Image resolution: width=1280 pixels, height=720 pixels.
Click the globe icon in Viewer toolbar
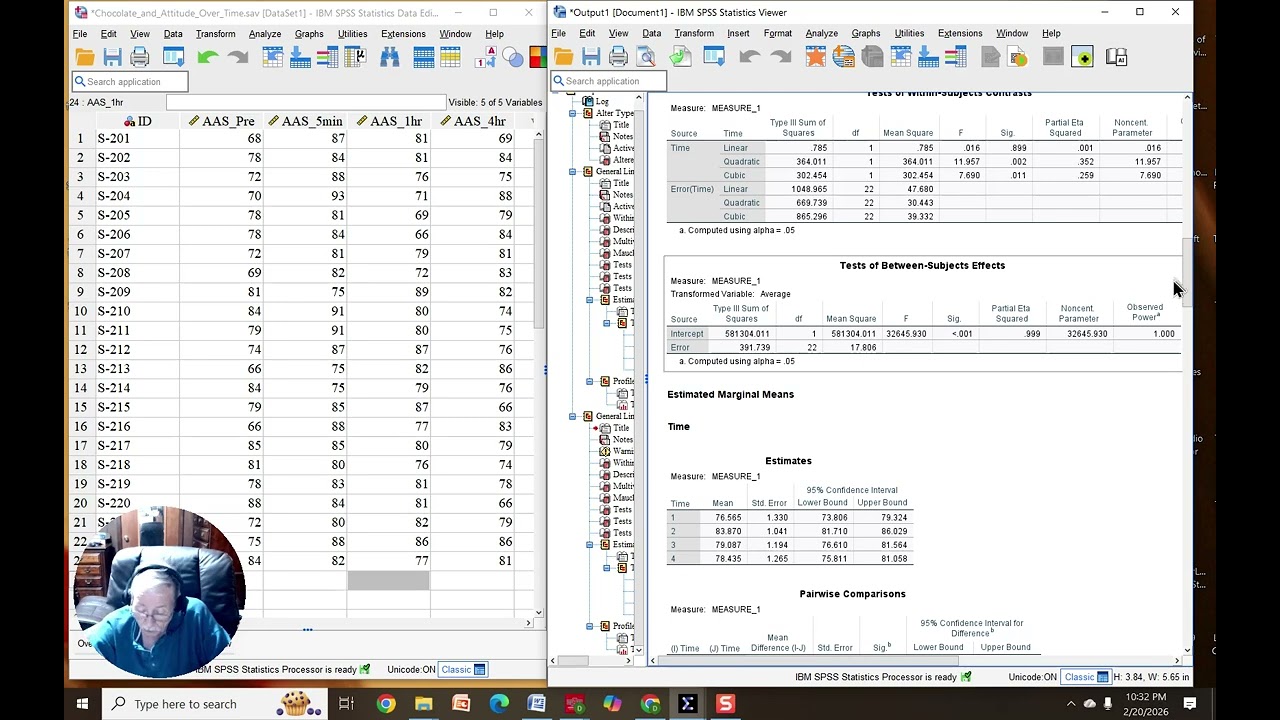(x=843, y=57)
